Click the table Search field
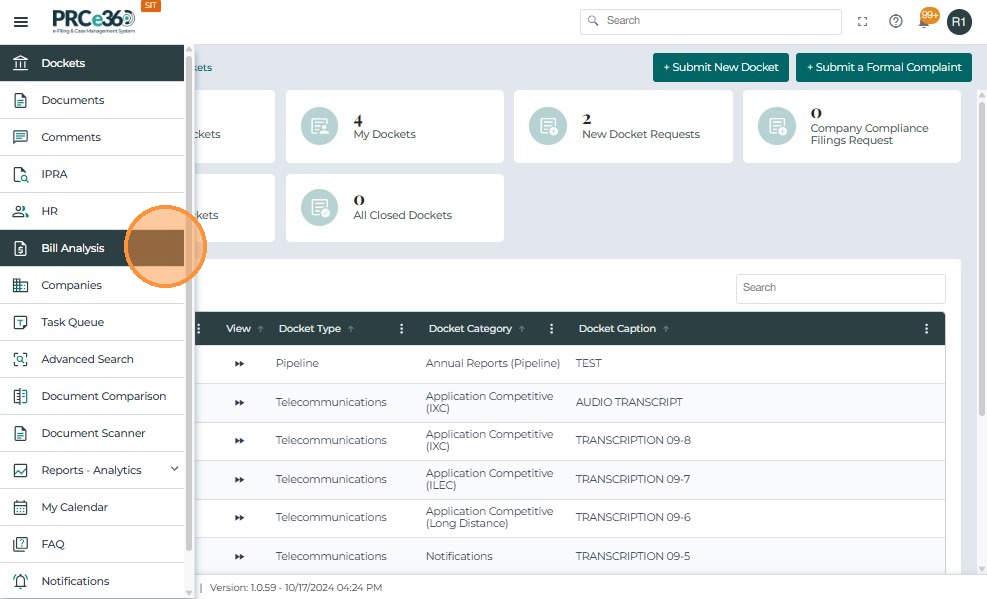This screenshot has width=987, height=599. 840,288
